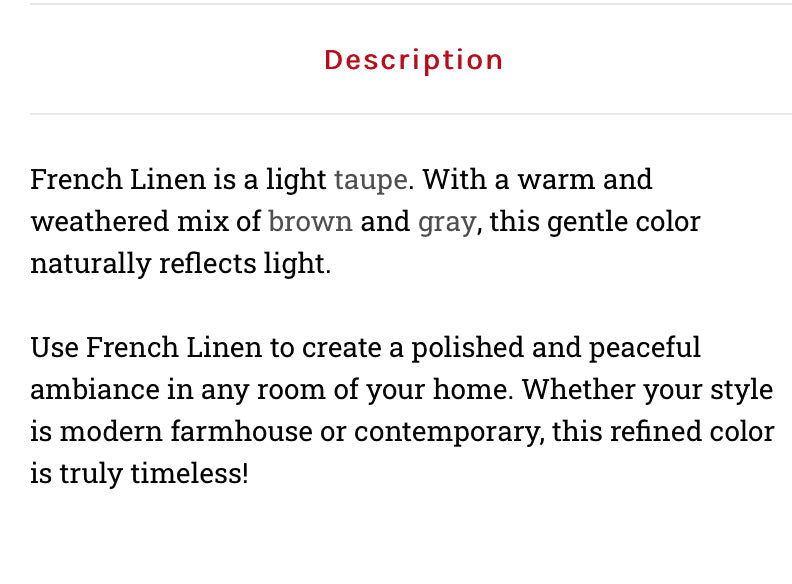Viewport: 792px width, 584px height.
Task: Click 'Use French Linen' starting second paragraph
Action: click(146, 348)
